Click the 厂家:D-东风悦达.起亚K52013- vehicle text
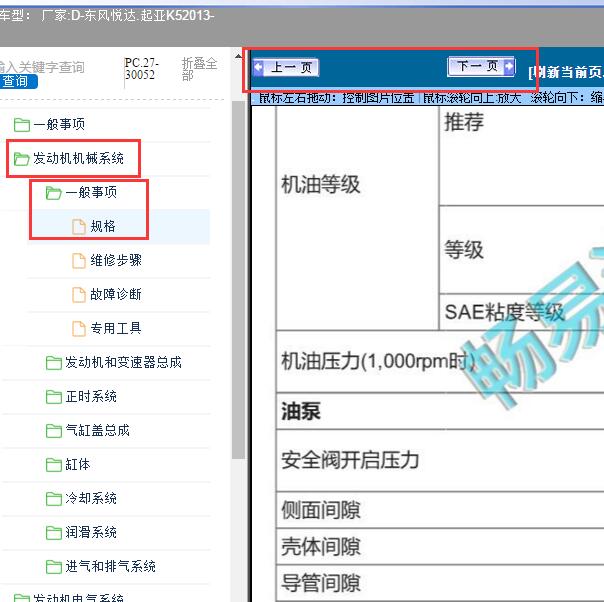 (x=127, y=15)
